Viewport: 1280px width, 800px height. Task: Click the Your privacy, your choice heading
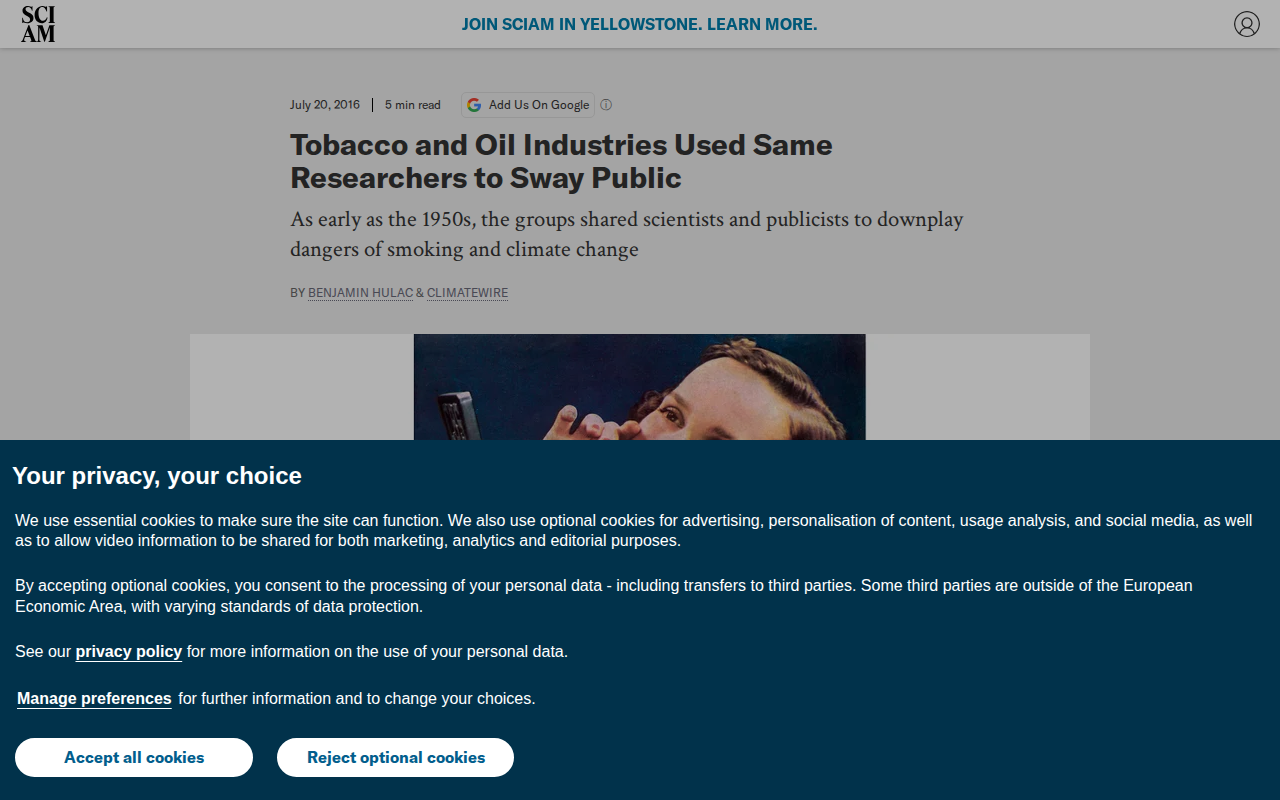pos(157,475)
